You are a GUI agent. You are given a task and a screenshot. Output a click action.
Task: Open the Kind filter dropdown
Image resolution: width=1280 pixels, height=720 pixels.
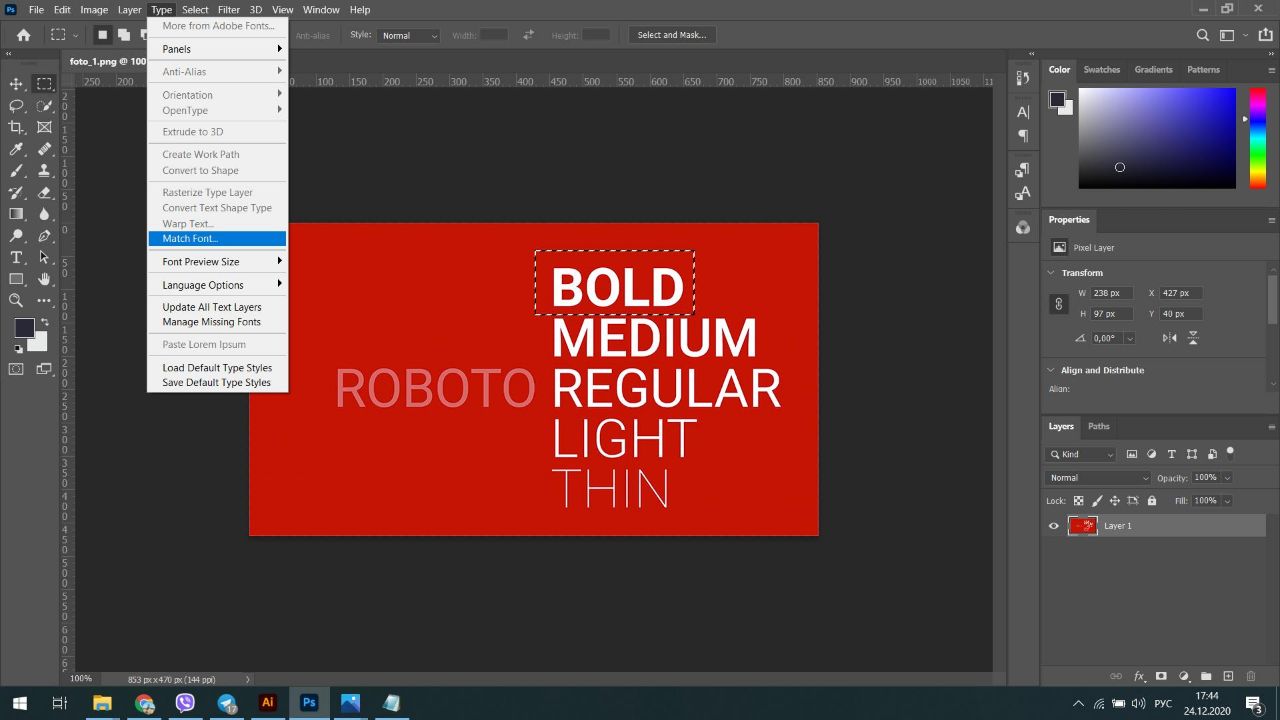(1081, 454)
